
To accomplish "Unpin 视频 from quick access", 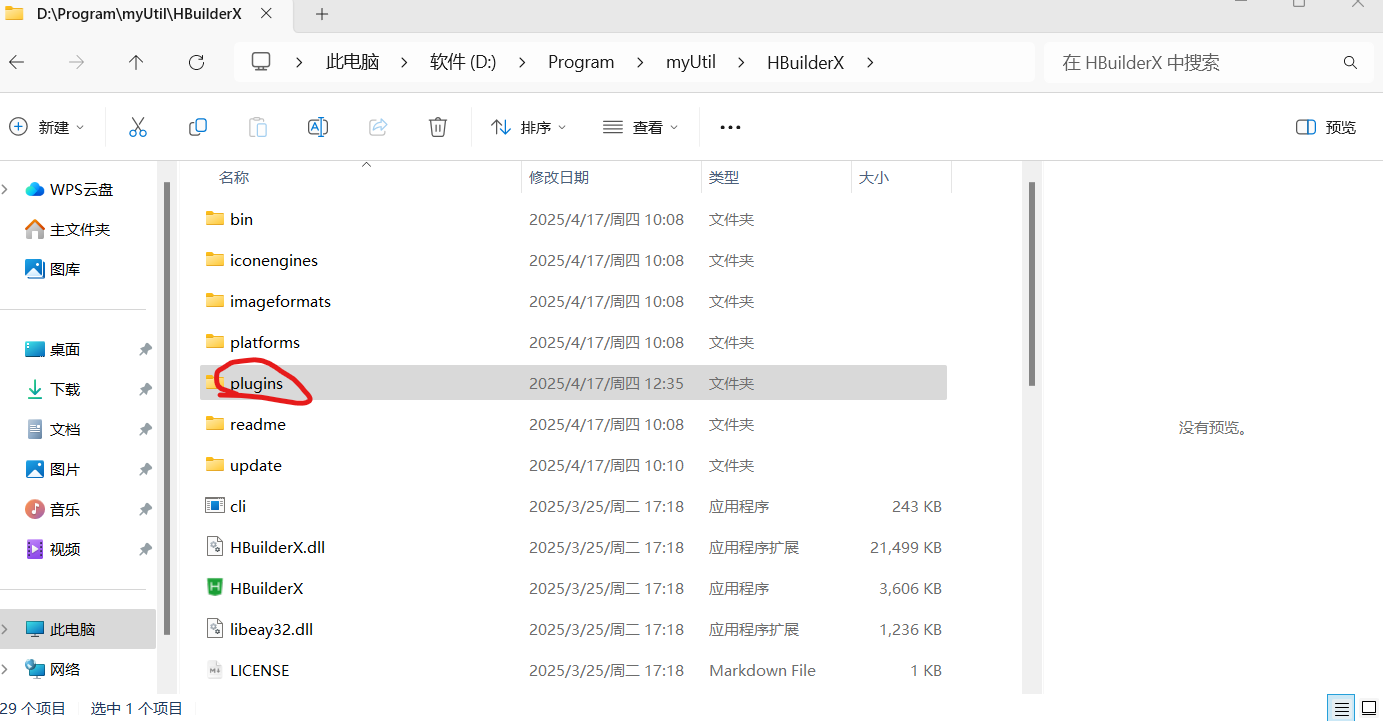I will pyautogui.click(x=145, y=549).
